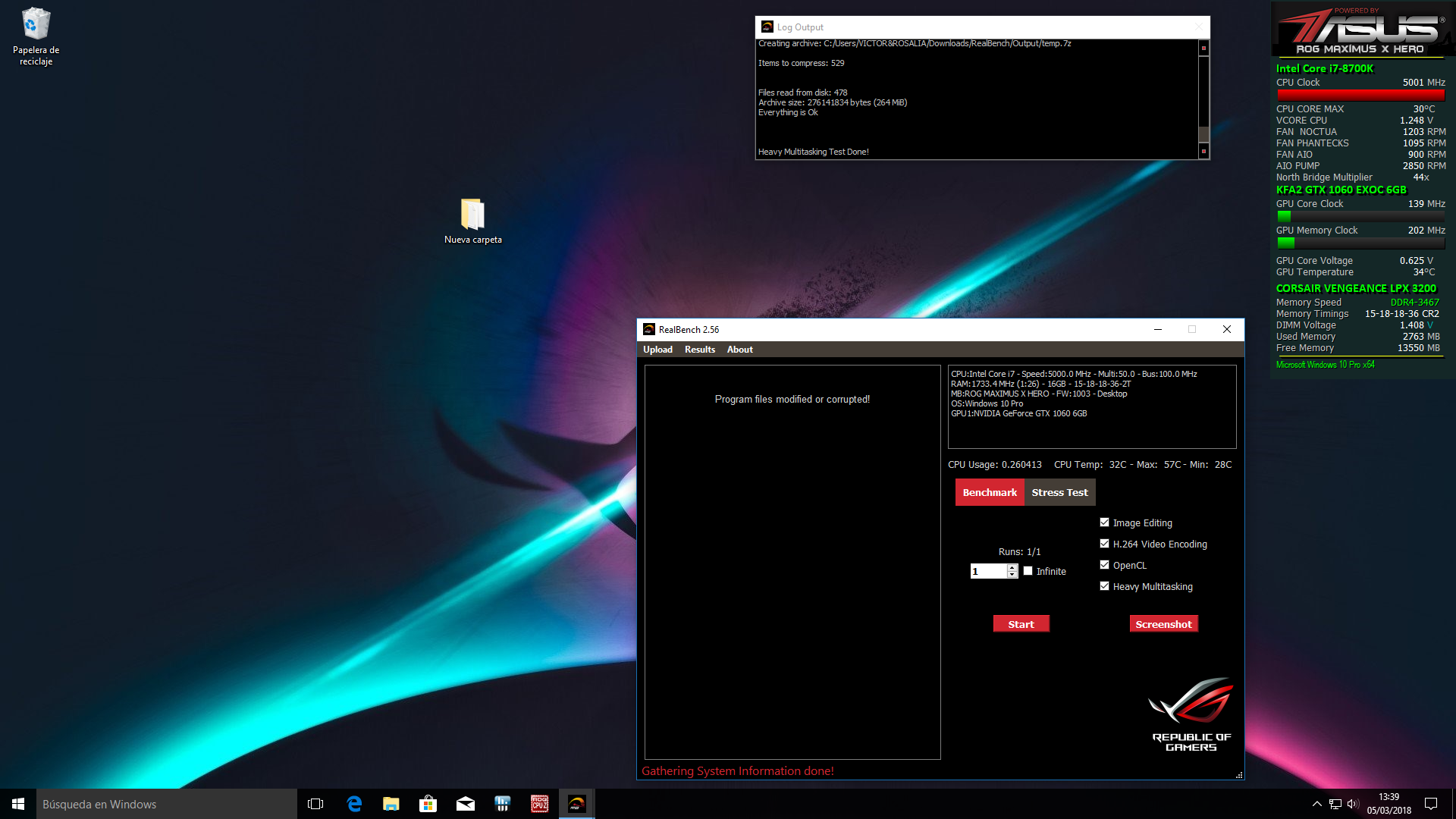Click 'CORSAIR VENGEANCE LPX 3200' heading
Image resolution: width=1456 pixels, height=819 pixels.
pyautogui.click(x=1356, y=288)
